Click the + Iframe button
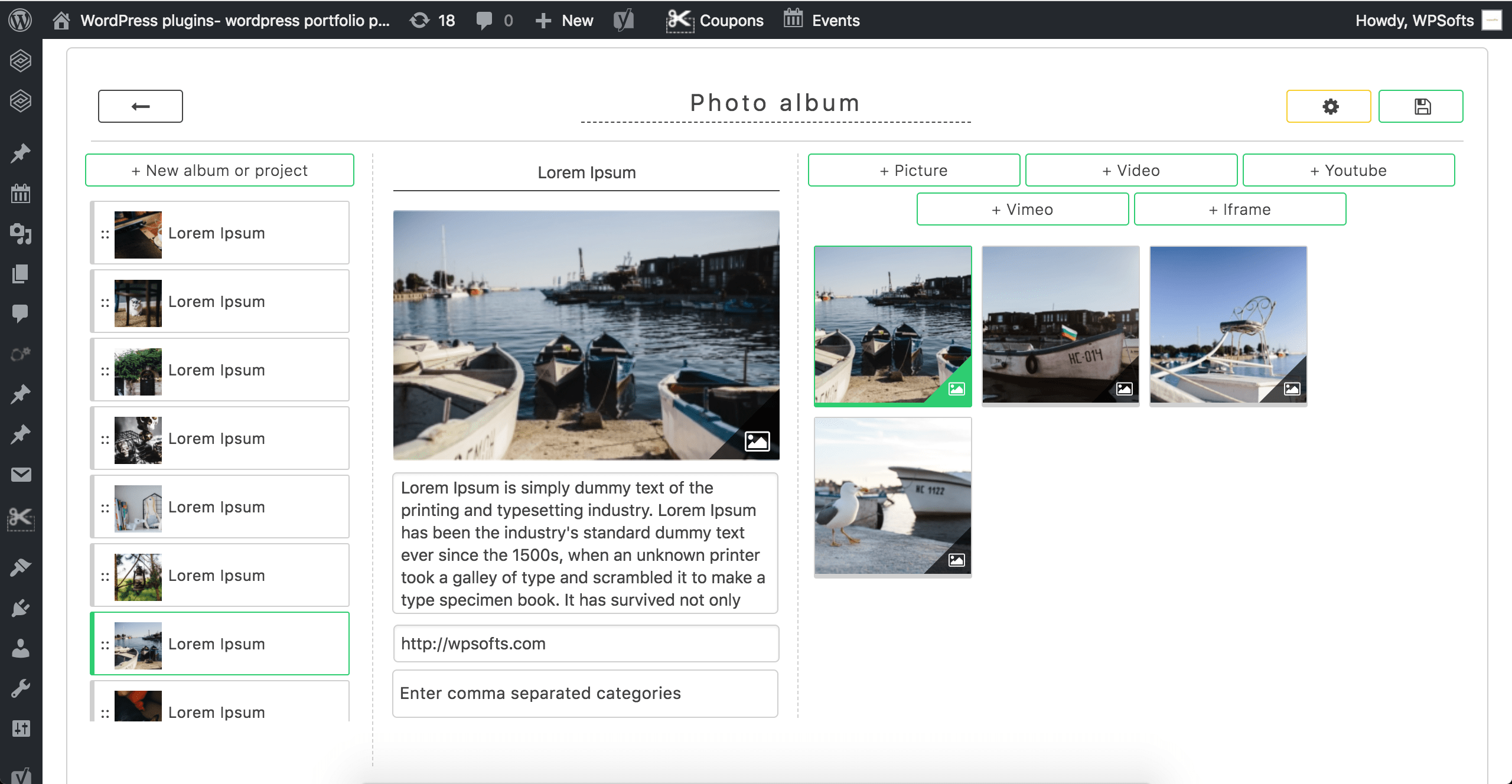This screenshot has height=784, width=1512. [x=1240, y=210]
